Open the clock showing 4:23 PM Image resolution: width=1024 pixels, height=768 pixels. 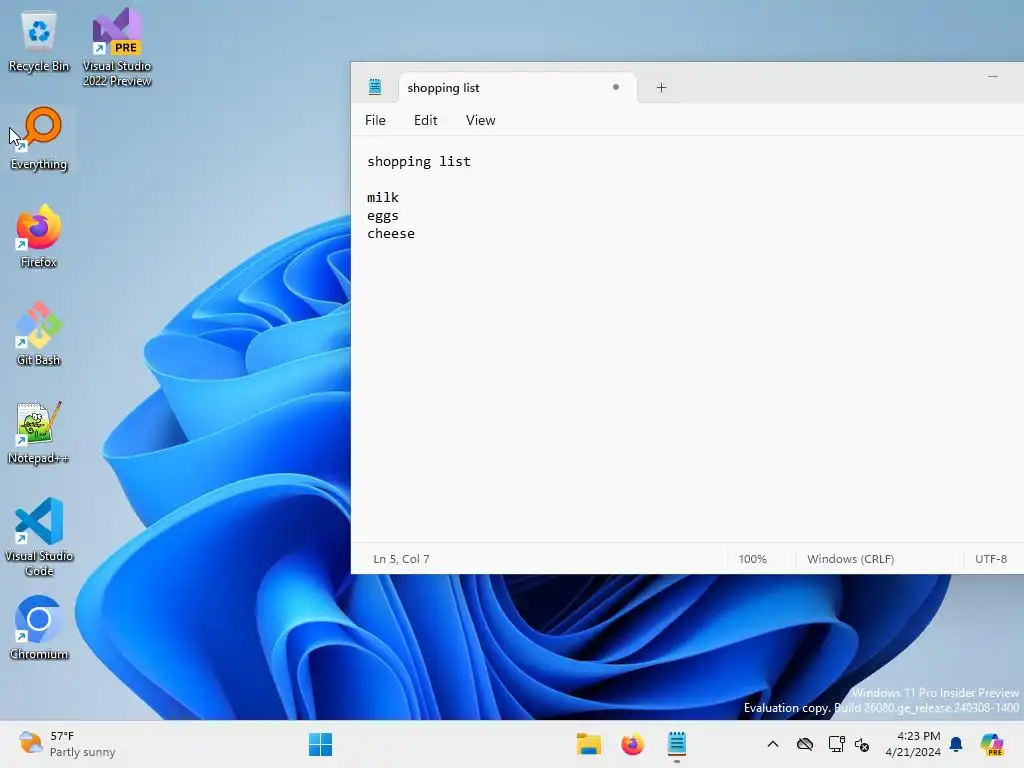[912, 744]
